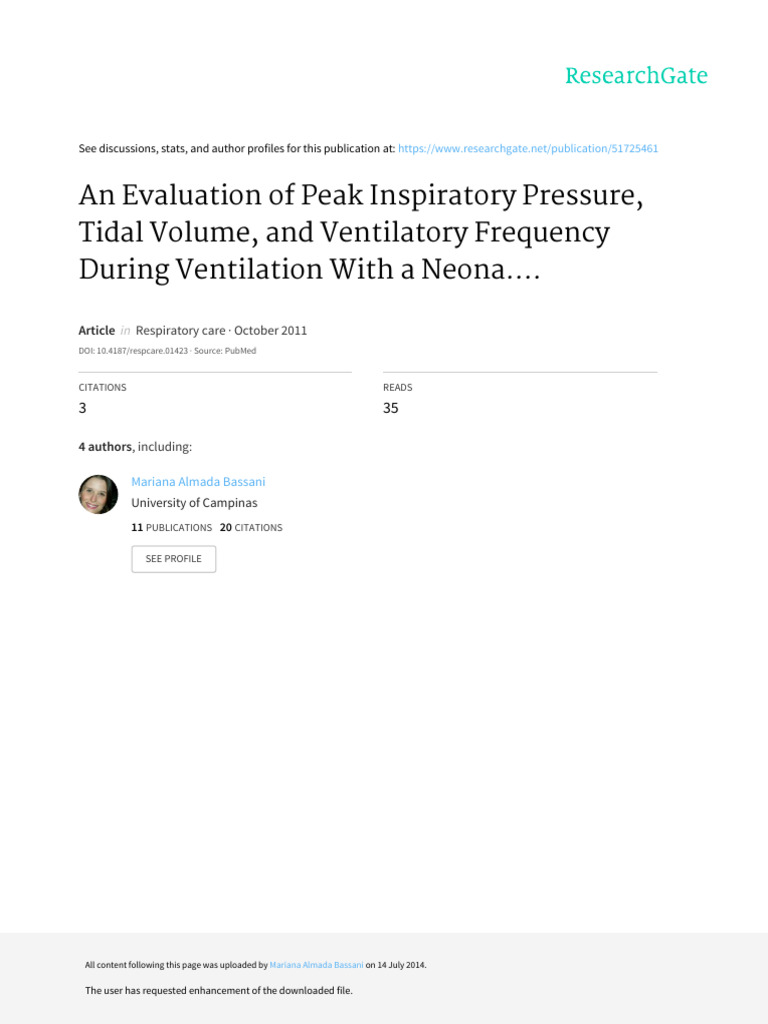768x1024 pixels.
Task: Click the "Article" type label
Action: point(97,330)
